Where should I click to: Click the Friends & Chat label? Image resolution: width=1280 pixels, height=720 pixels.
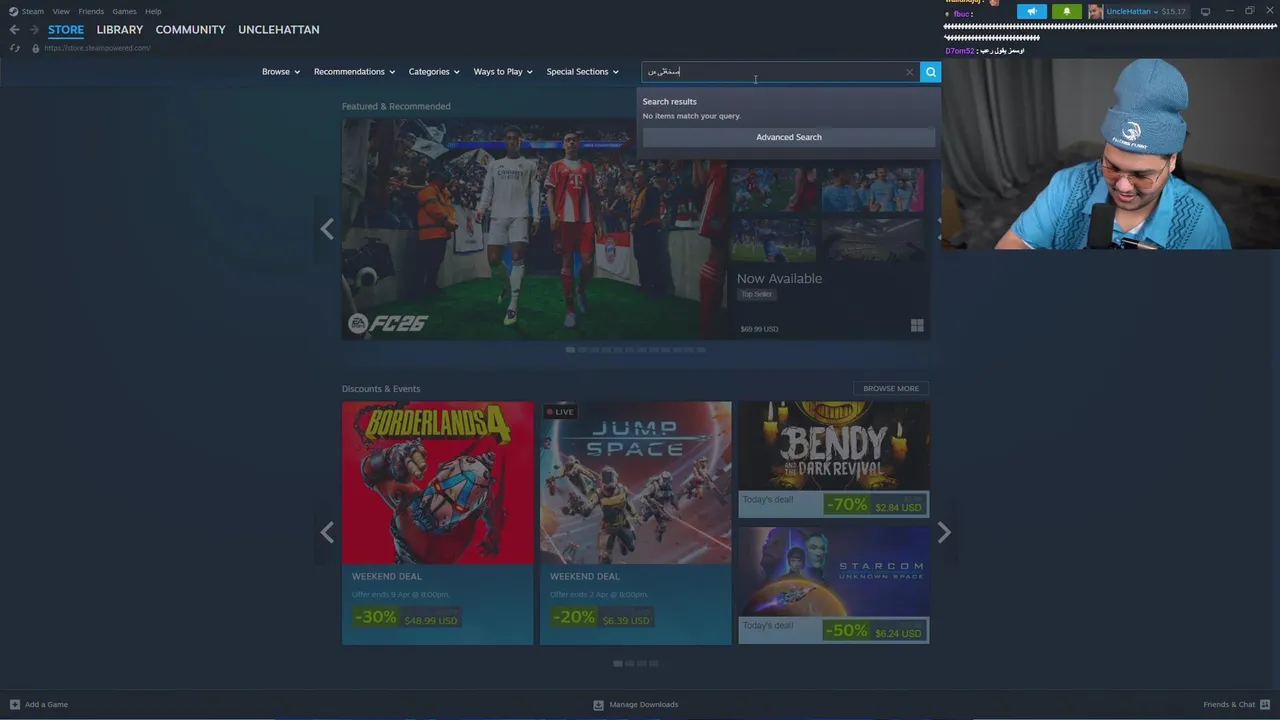pyautogui.click(x=1229, y=704)
